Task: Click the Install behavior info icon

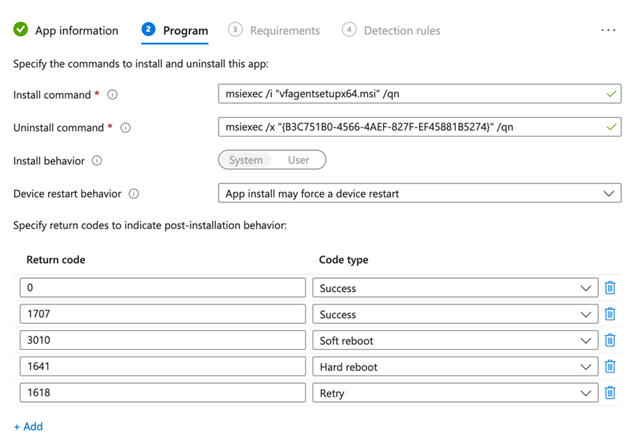Action: pyautogui.click(x=97, y=161)
